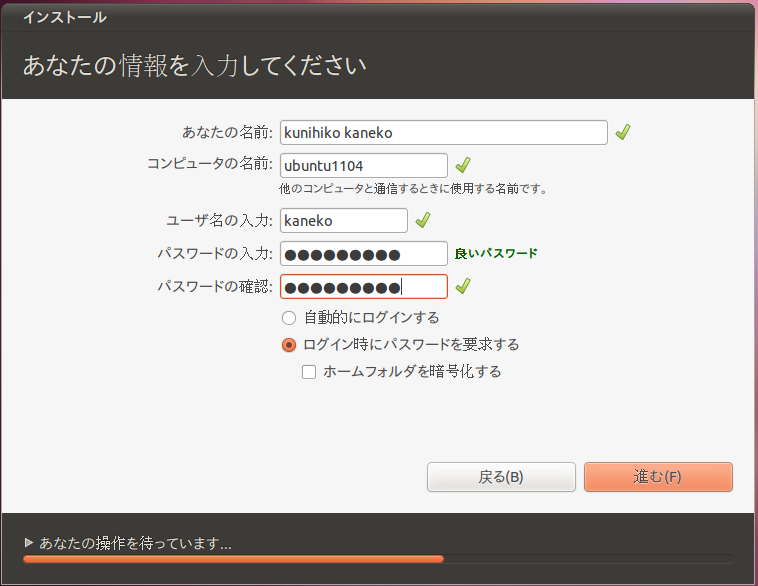758x586 pixels.
Task: Click the 'あなたの操作を待っています...' status text
Action: point(135,543)
